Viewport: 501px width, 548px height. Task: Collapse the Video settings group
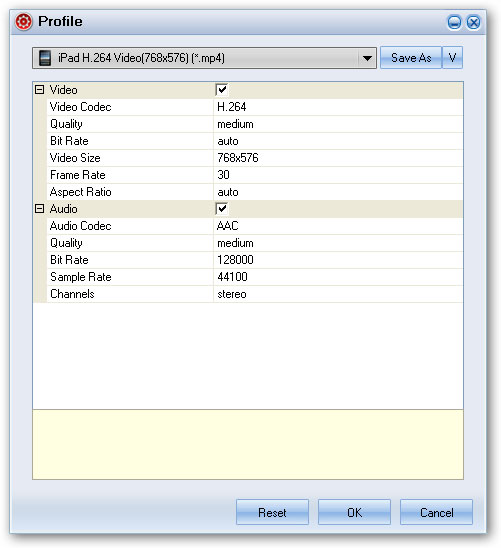[x=39, y=90]
